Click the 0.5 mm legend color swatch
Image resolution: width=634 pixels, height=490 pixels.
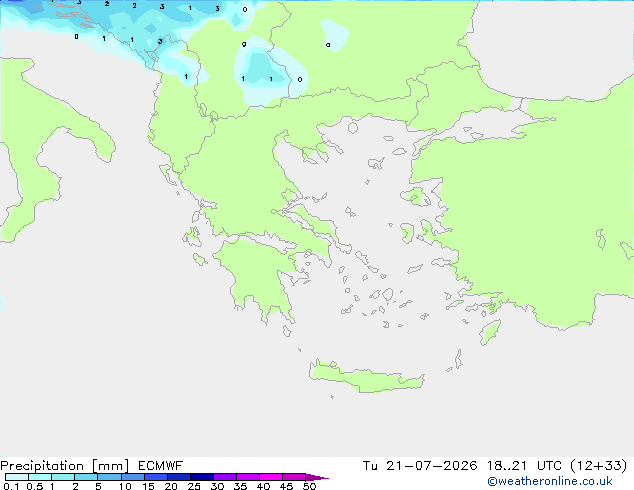coord(40,477)
